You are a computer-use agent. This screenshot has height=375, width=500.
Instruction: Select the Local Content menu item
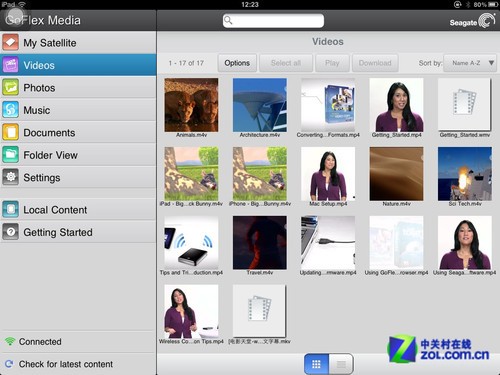(78, 210)
